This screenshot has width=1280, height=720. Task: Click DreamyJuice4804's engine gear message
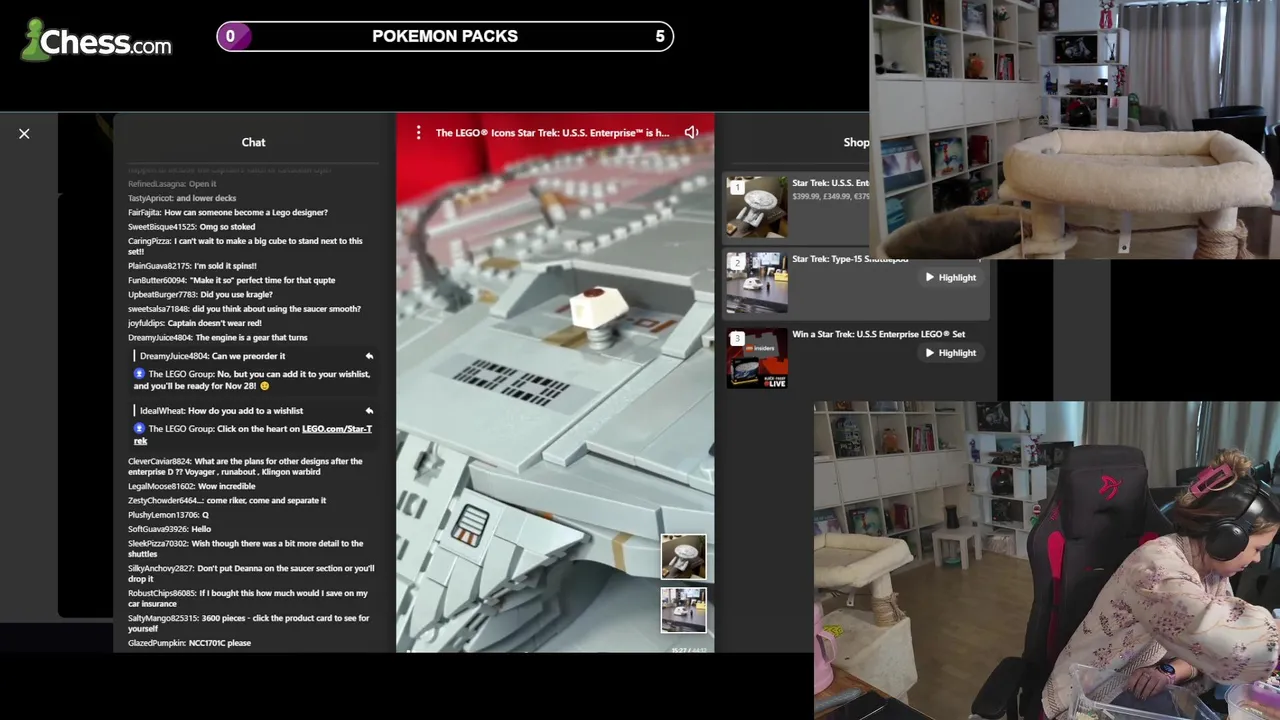pos(218,338)
